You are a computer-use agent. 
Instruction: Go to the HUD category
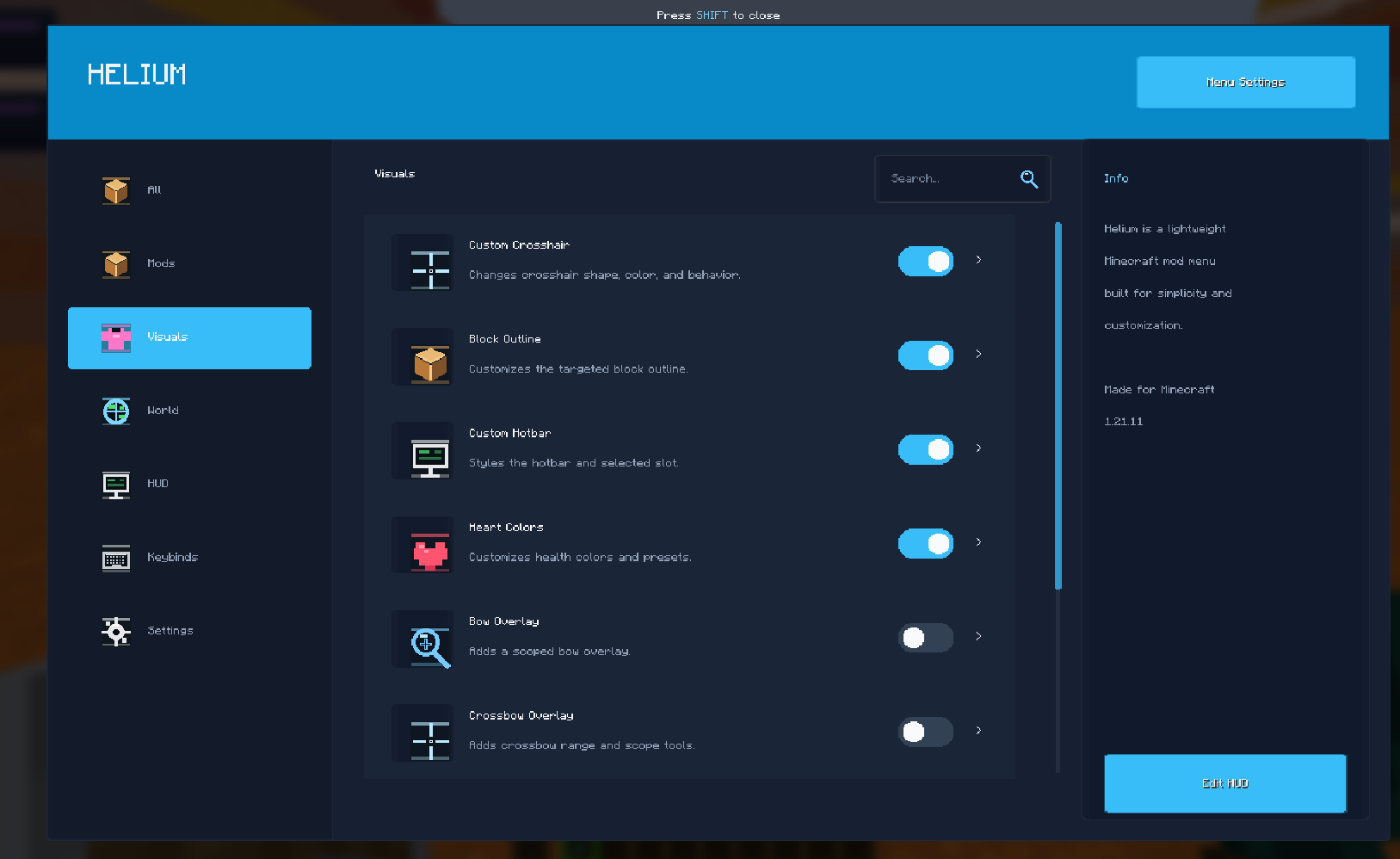[189, 485]
